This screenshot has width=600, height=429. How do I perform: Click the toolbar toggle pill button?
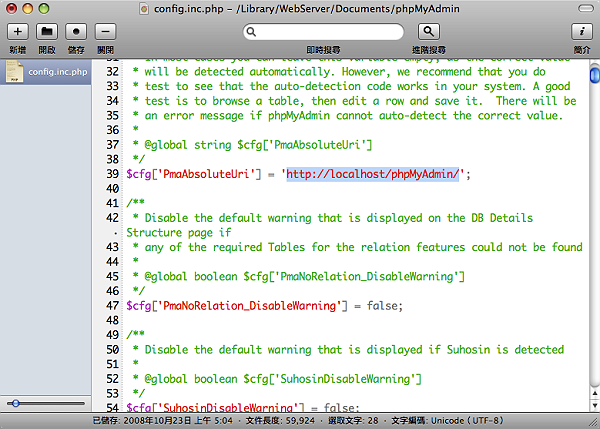585,8
